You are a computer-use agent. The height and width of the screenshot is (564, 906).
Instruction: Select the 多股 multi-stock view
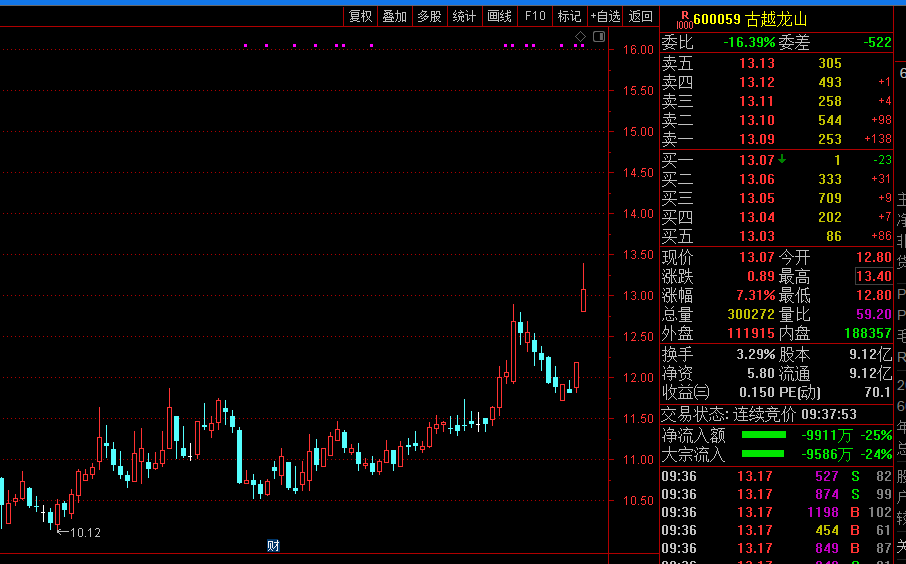[429, 16]
